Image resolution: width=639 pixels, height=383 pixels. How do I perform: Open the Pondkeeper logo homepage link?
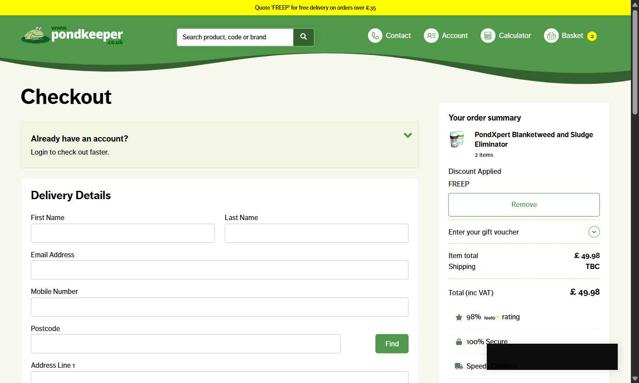72,36
